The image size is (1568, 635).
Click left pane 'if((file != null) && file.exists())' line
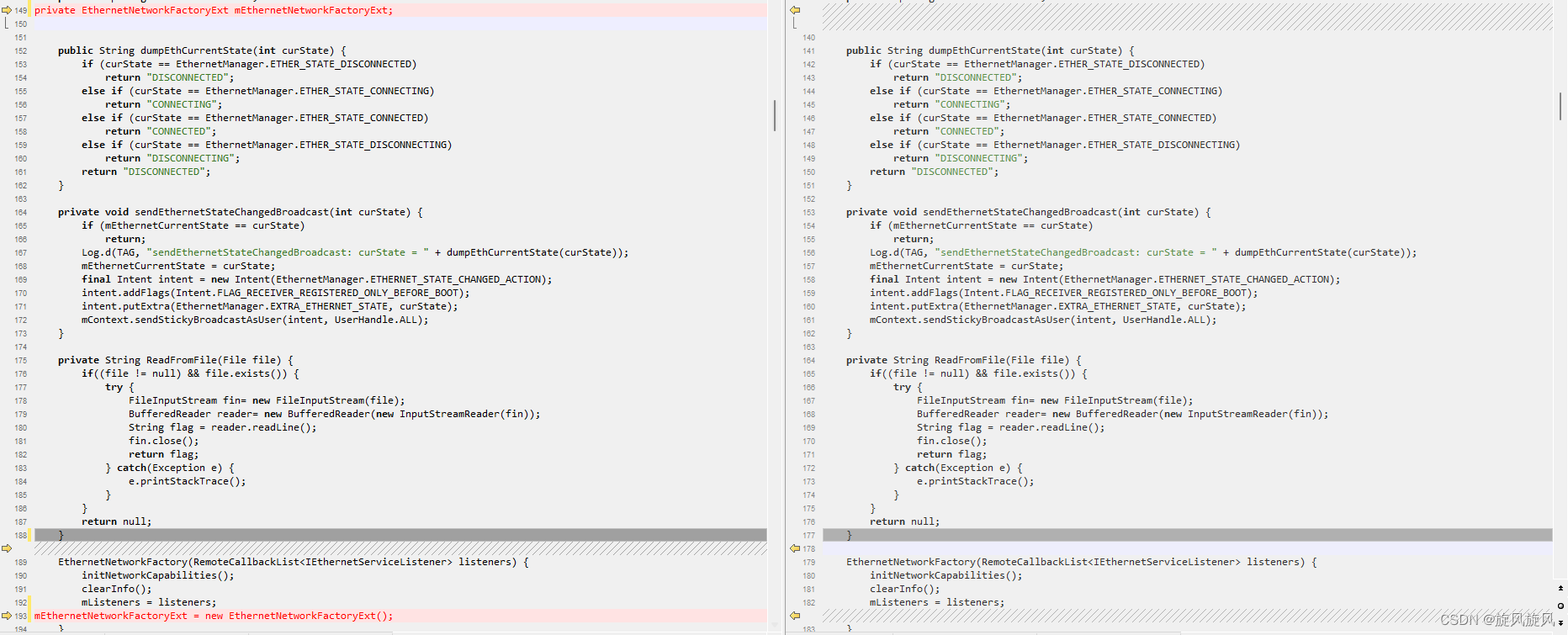(x=190, y=373)
